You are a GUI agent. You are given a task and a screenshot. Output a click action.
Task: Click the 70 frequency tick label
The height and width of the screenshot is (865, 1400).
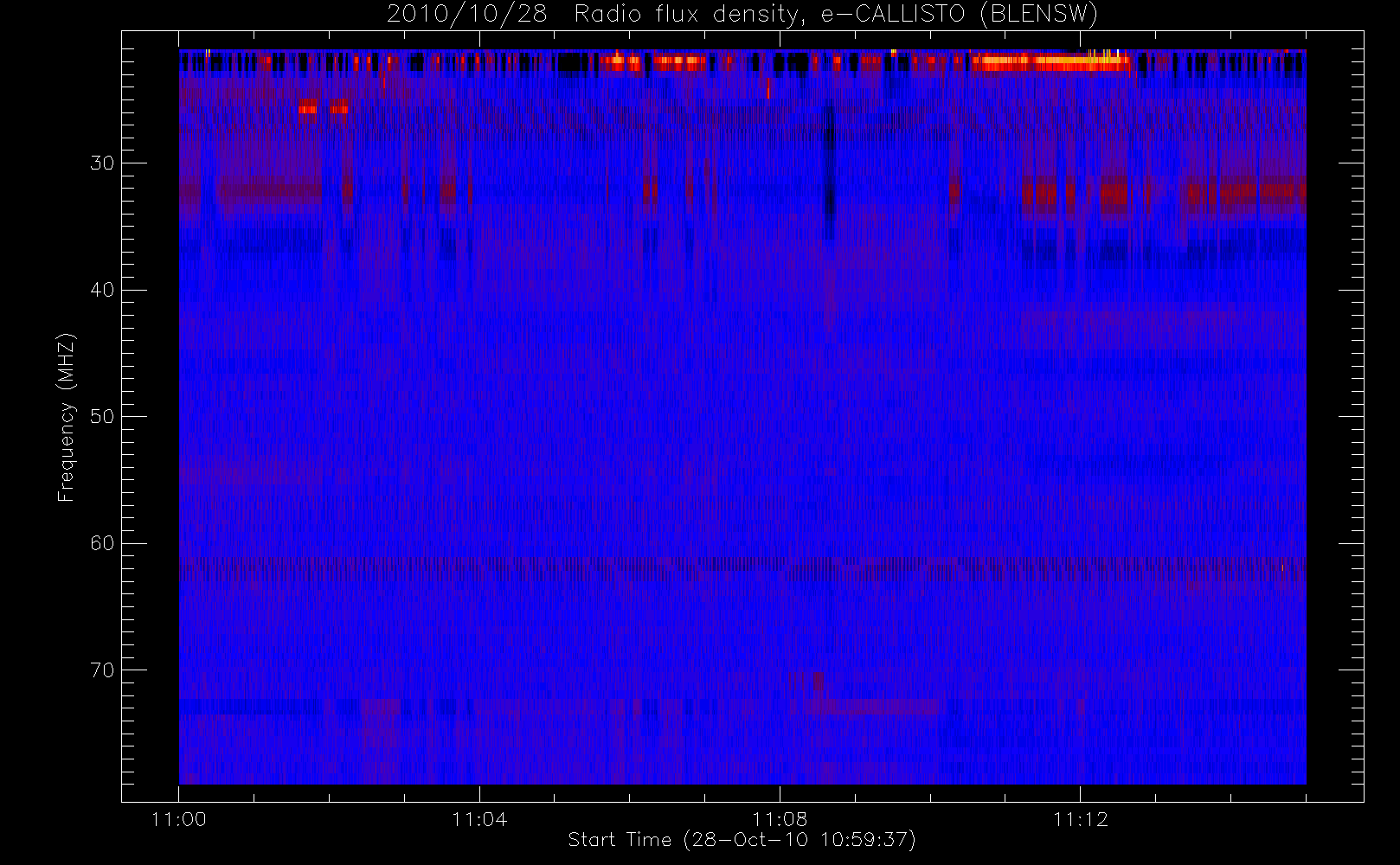102,670
